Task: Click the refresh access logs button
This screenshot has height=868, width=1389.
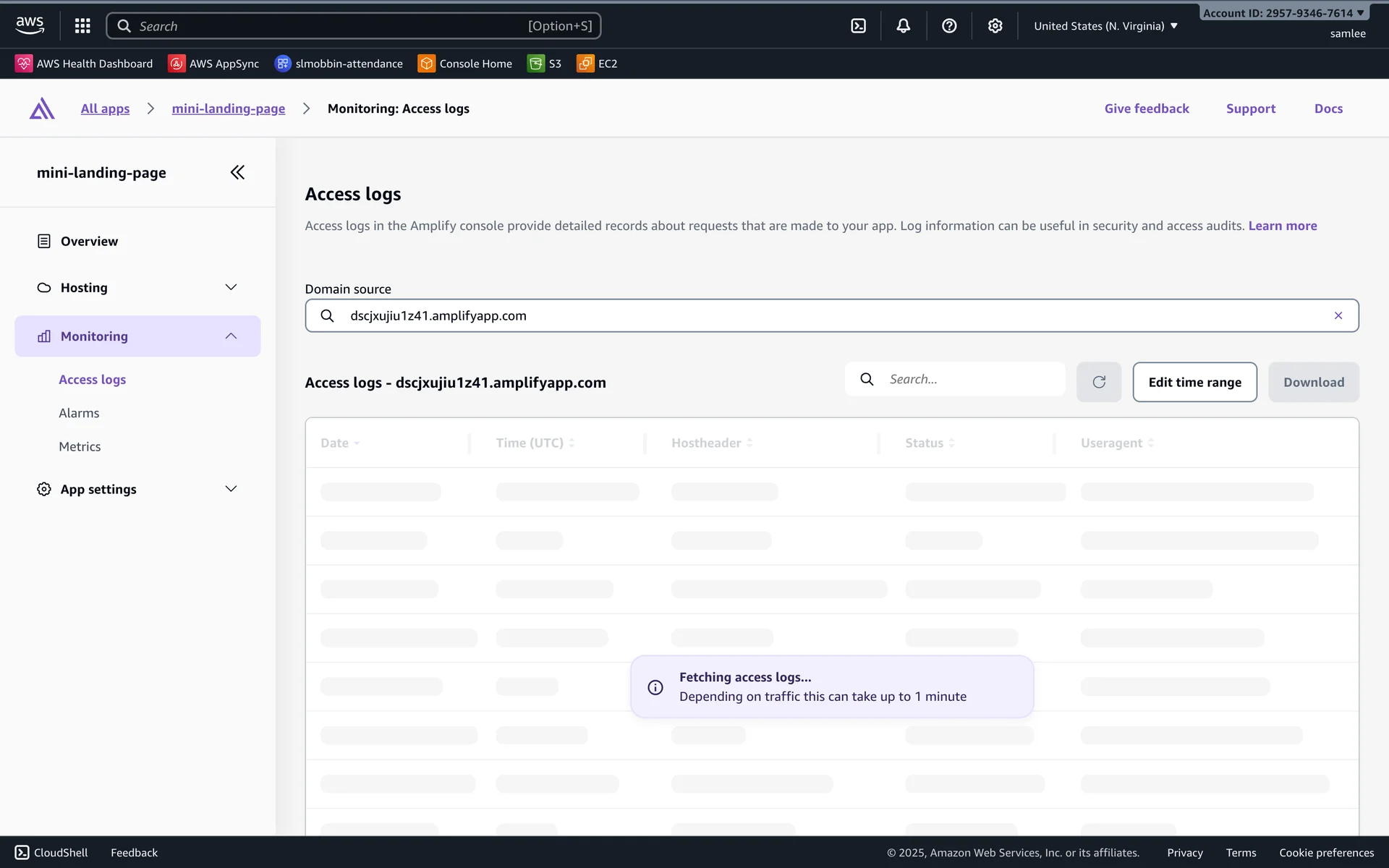Action: pyautogui.click(x=1098, y=382)
